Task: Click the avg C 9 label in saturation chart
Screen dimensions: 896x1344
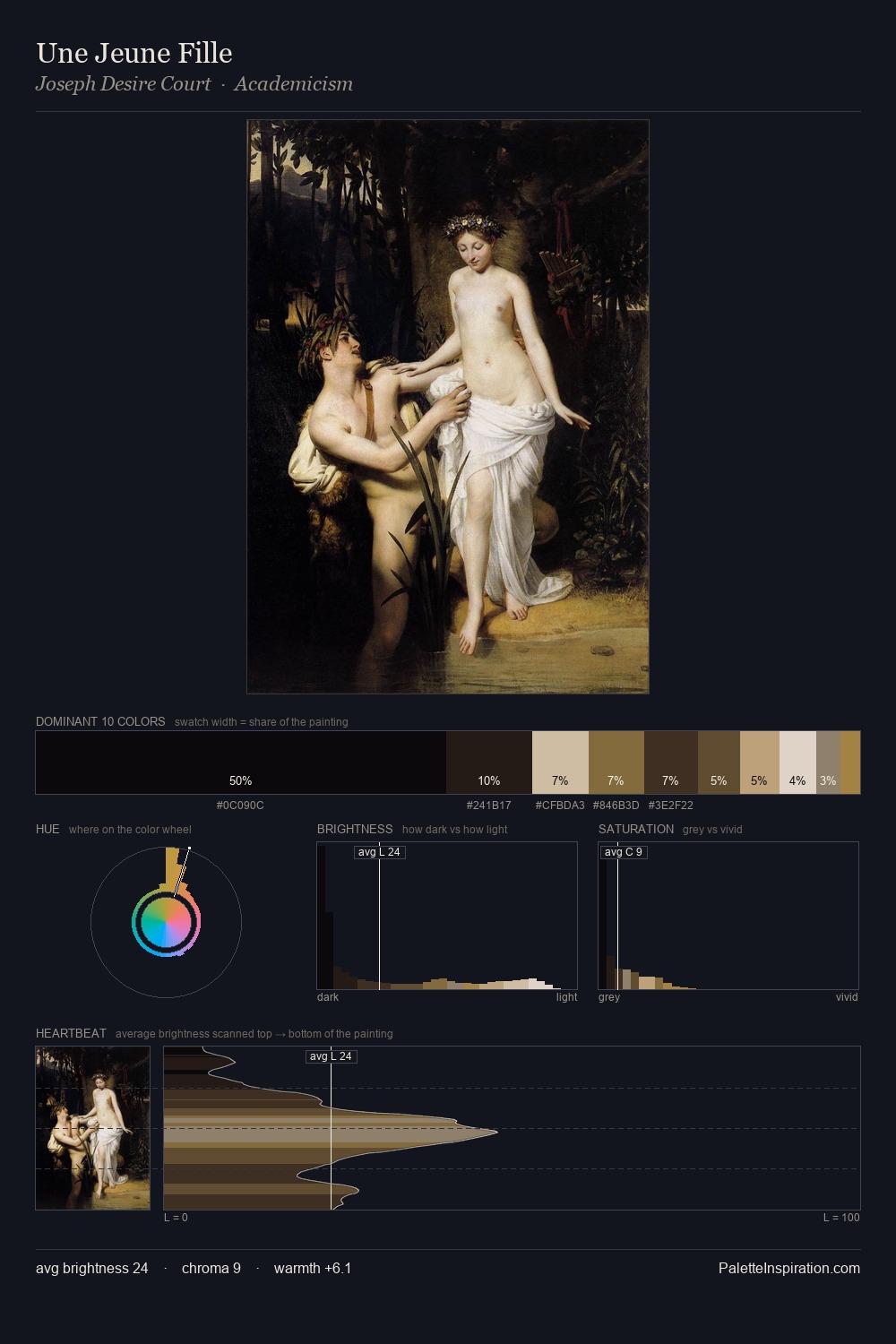Action: 624,852
